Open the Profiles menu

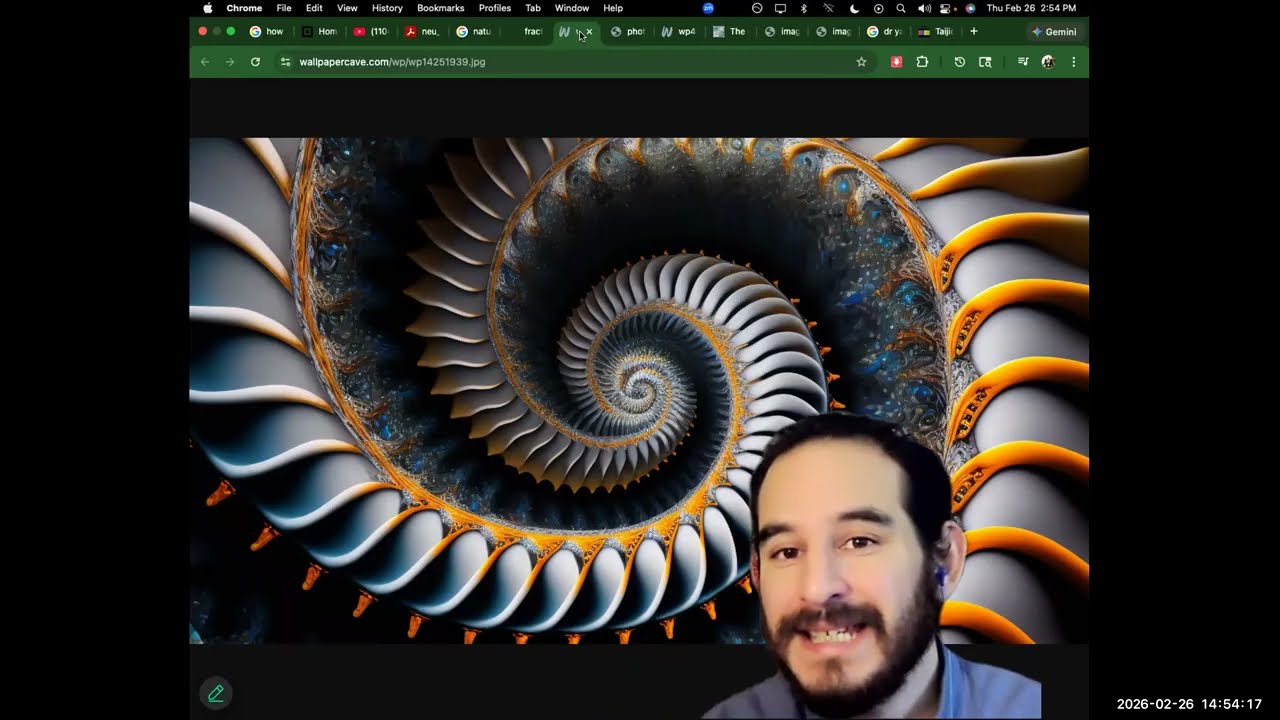[x=495, y=8]
